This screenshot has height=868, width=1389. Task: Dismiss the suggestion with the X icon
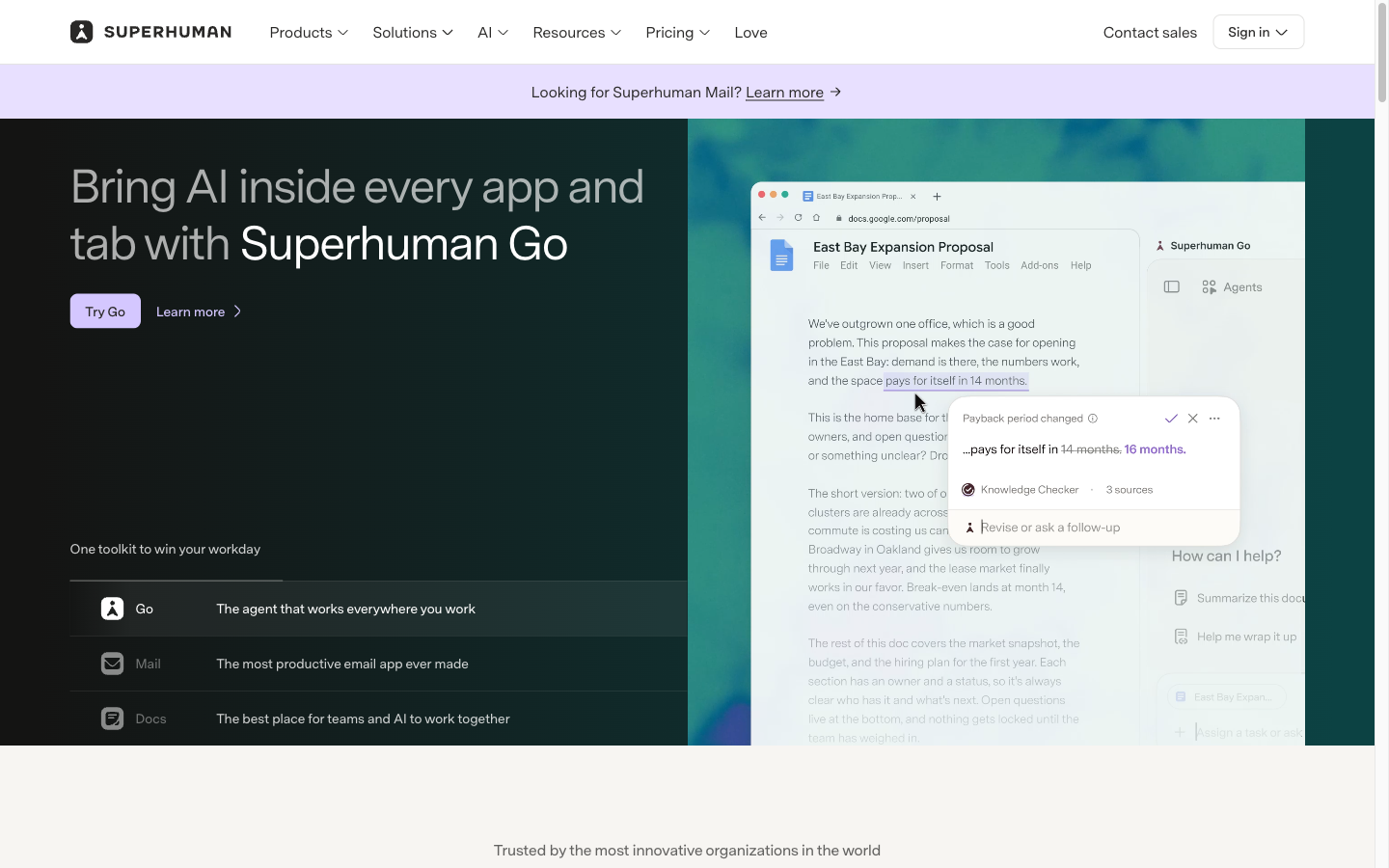click(x=1193, y=419)
